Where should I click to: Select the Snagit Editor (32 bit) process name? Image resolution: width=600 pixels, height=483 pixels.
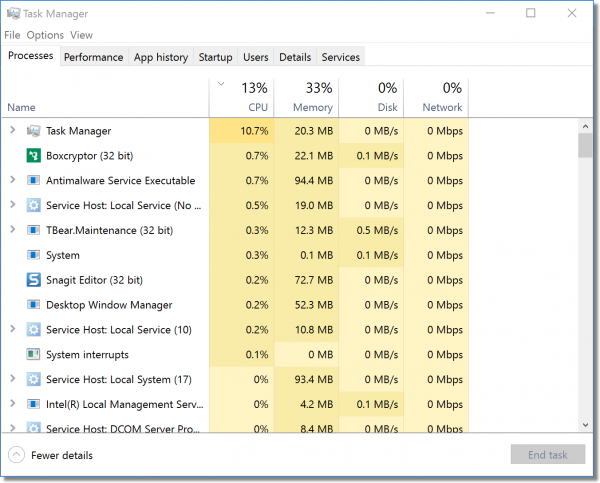pos(94,280)
